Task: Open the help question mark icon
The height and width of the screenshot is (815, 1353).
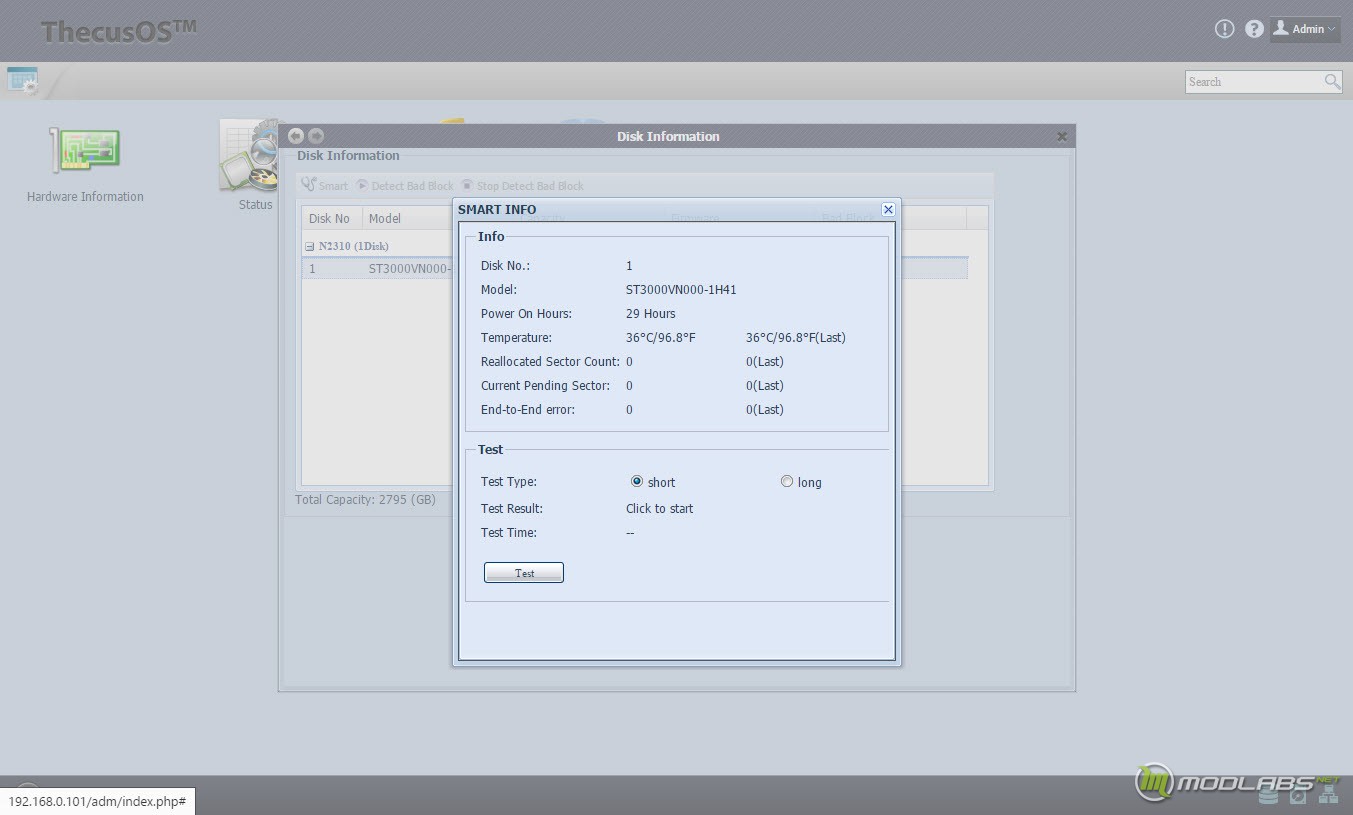Action: pos(1254,29)
